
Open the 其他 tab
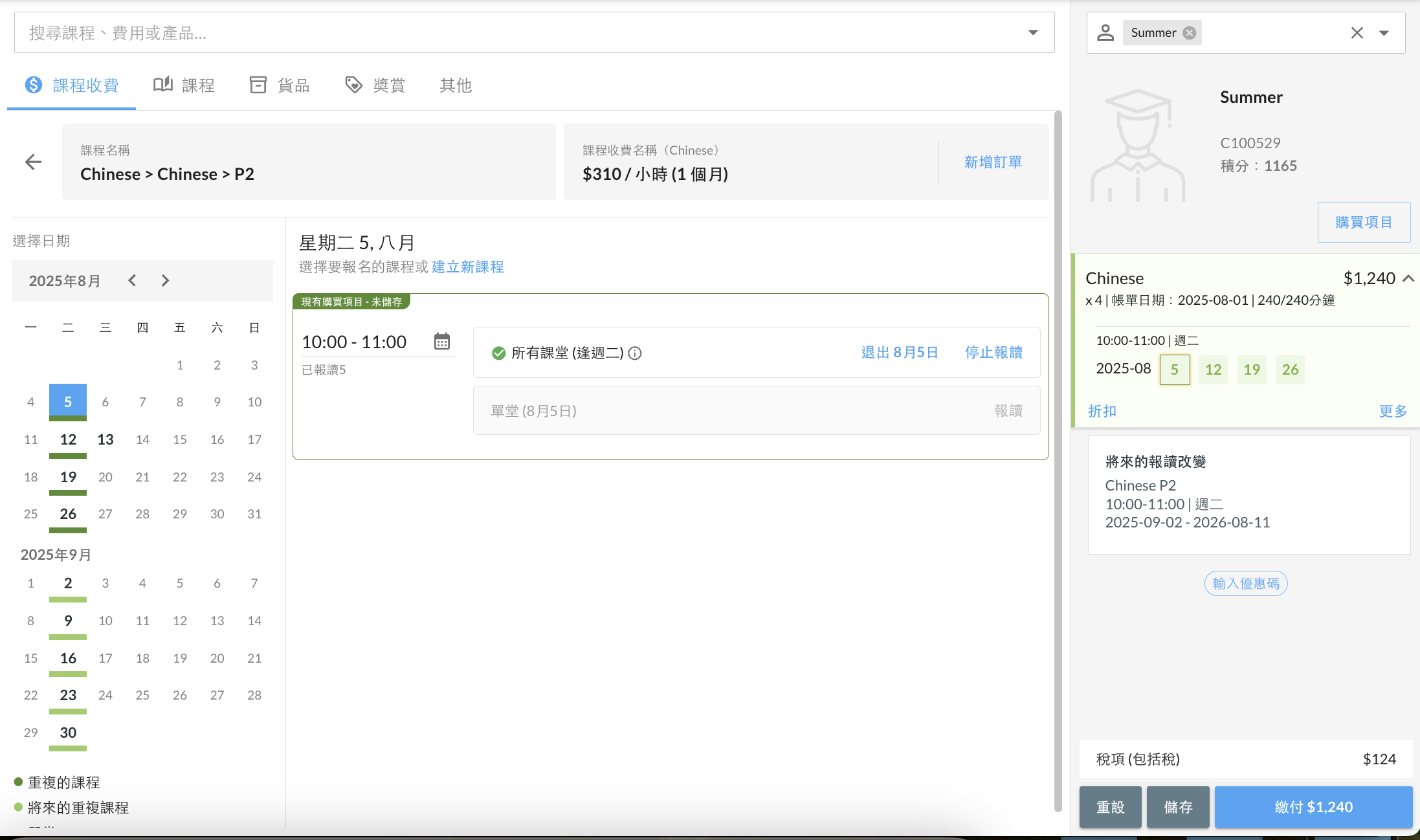pyautogui.click(x=456, y=85)
